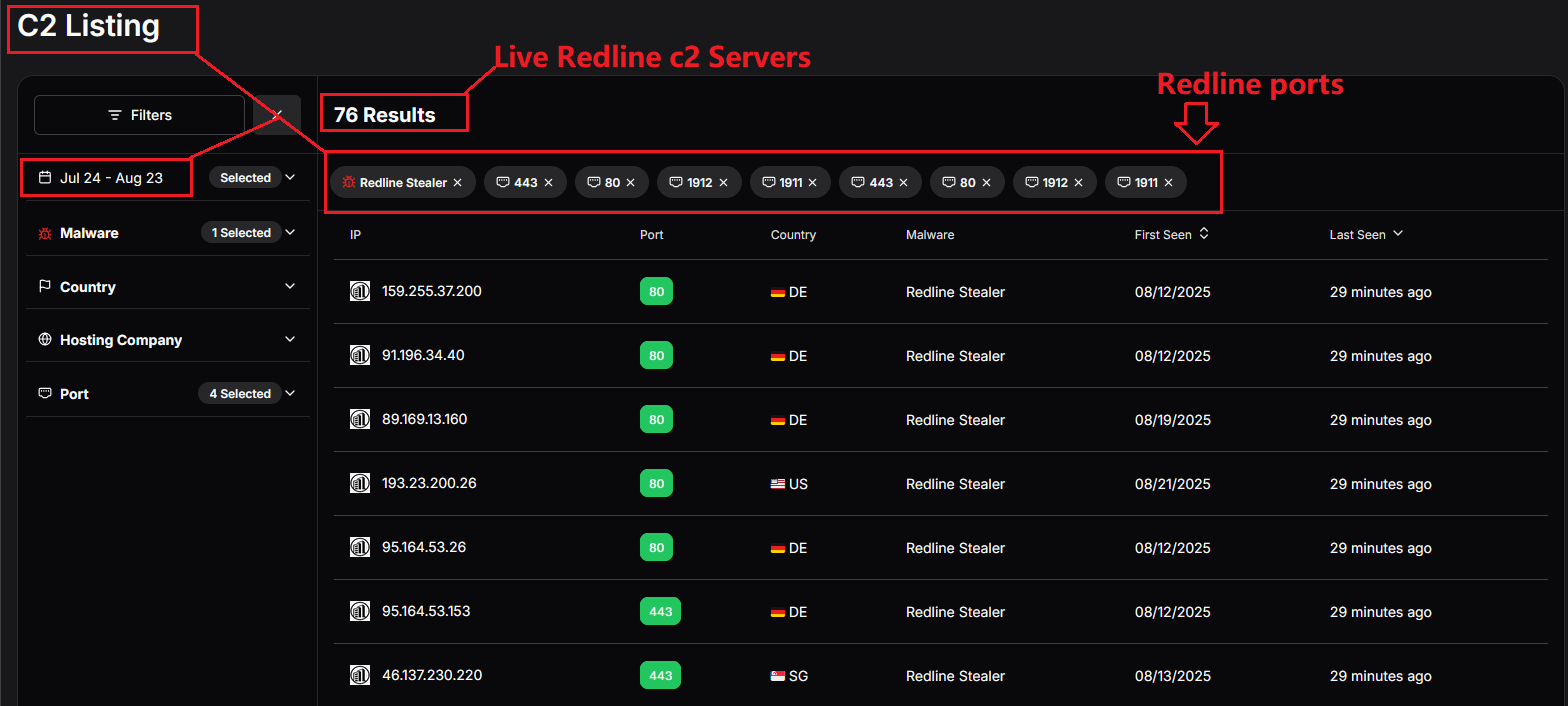Click the 4 Selected badge on the Port filter
The image size is (1568, 706).
coord(240,394)
